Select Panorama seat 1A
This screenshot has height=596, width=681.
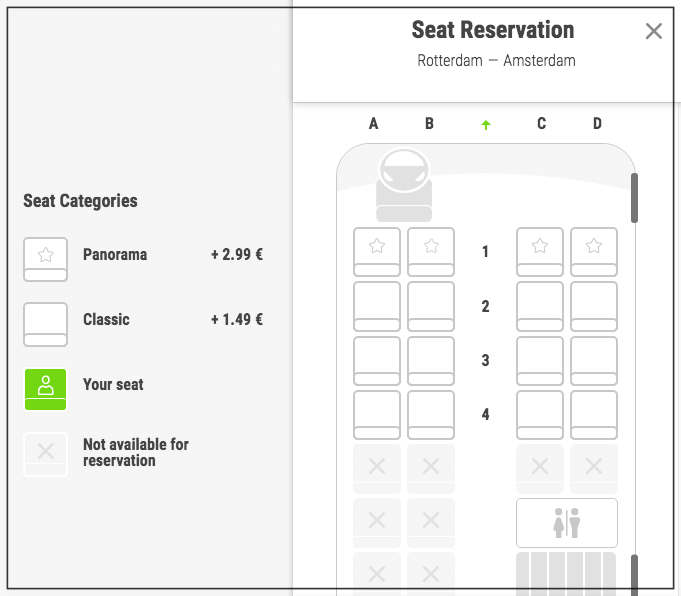[x=377, y=252]
